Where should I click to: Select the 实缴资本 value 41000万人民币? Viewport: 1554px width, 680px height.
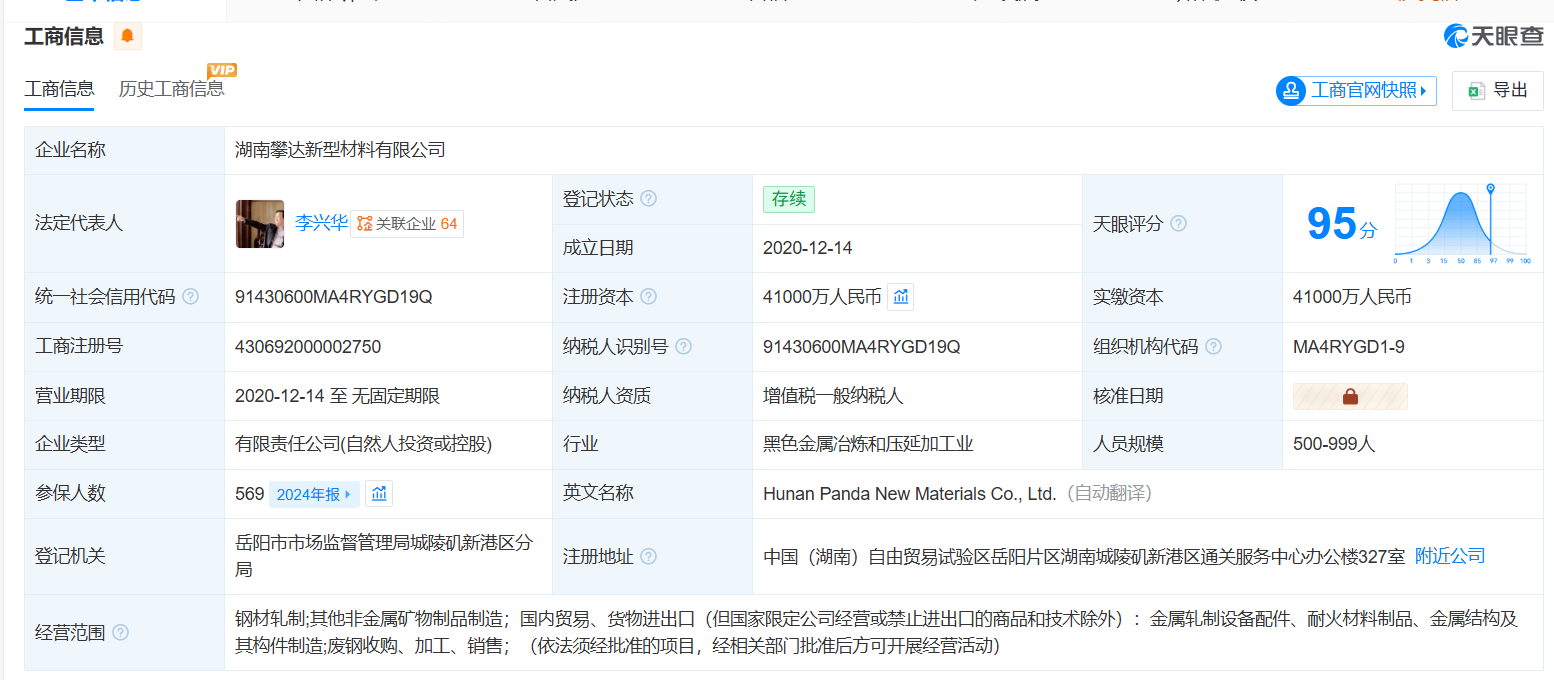click(x=1352, y=297)
